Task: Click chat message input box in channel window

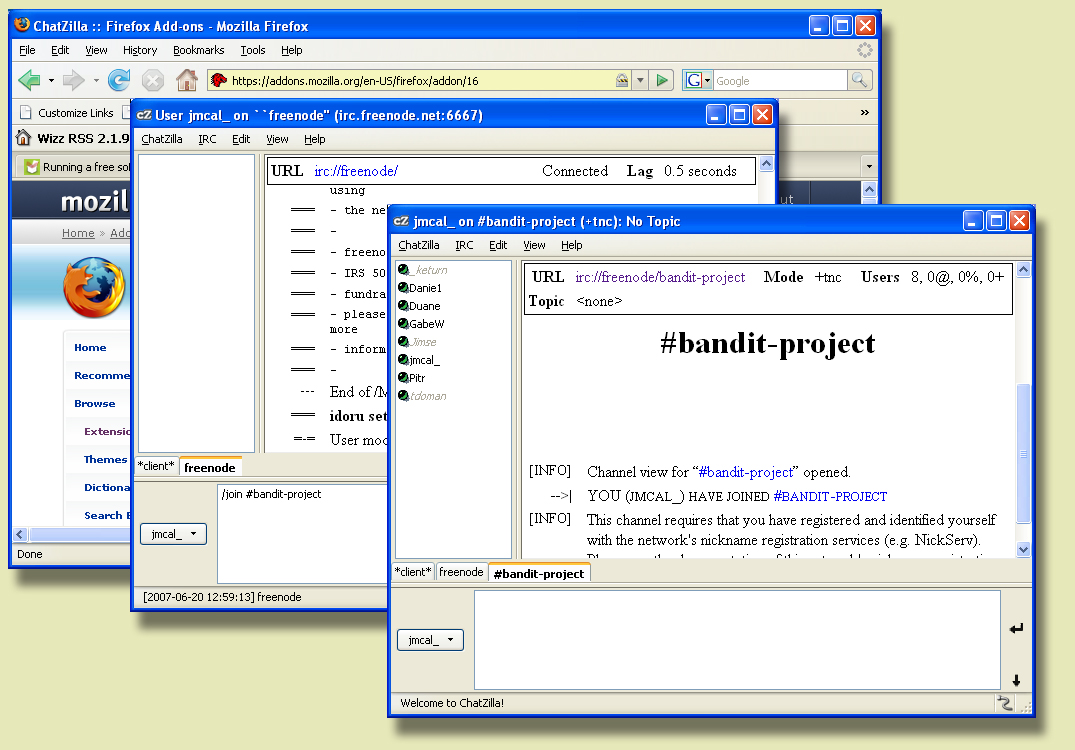Action: coord(737,640)
